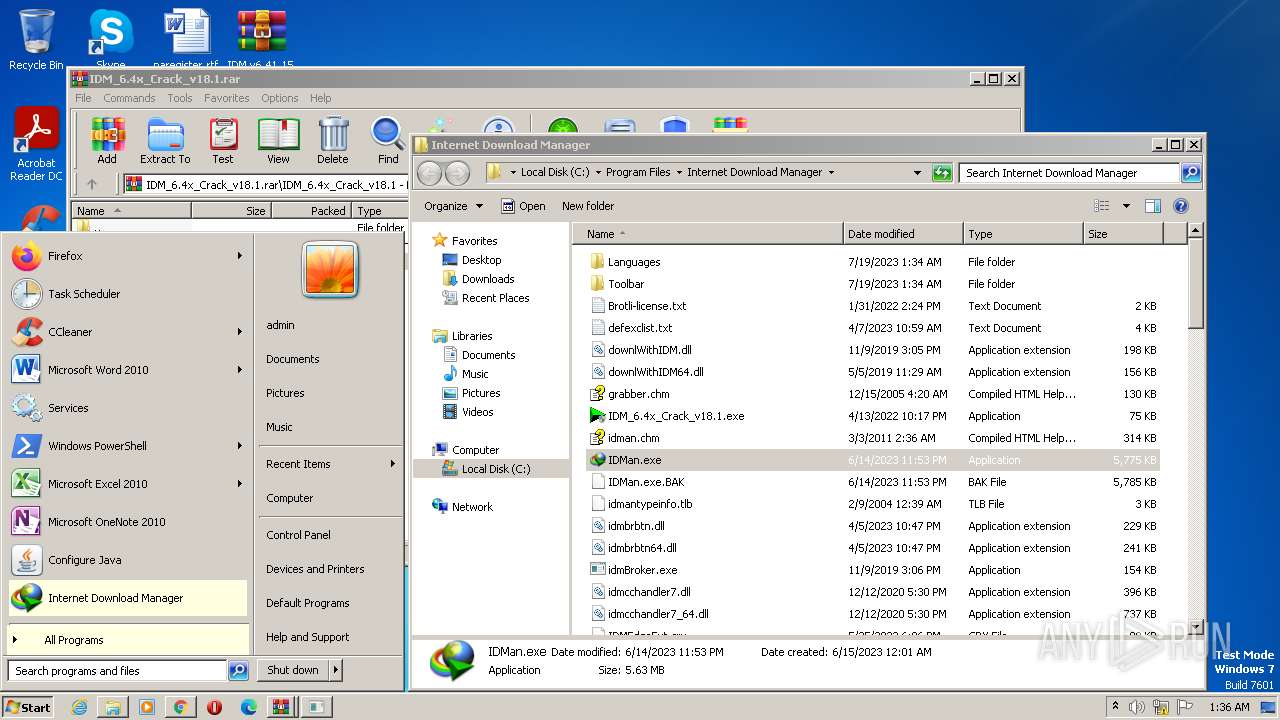Image resolution: width=1280 pixels, height=720 pixels.
Task: Open the Favorites menu in WinRAR
Action: coord(227,98)
